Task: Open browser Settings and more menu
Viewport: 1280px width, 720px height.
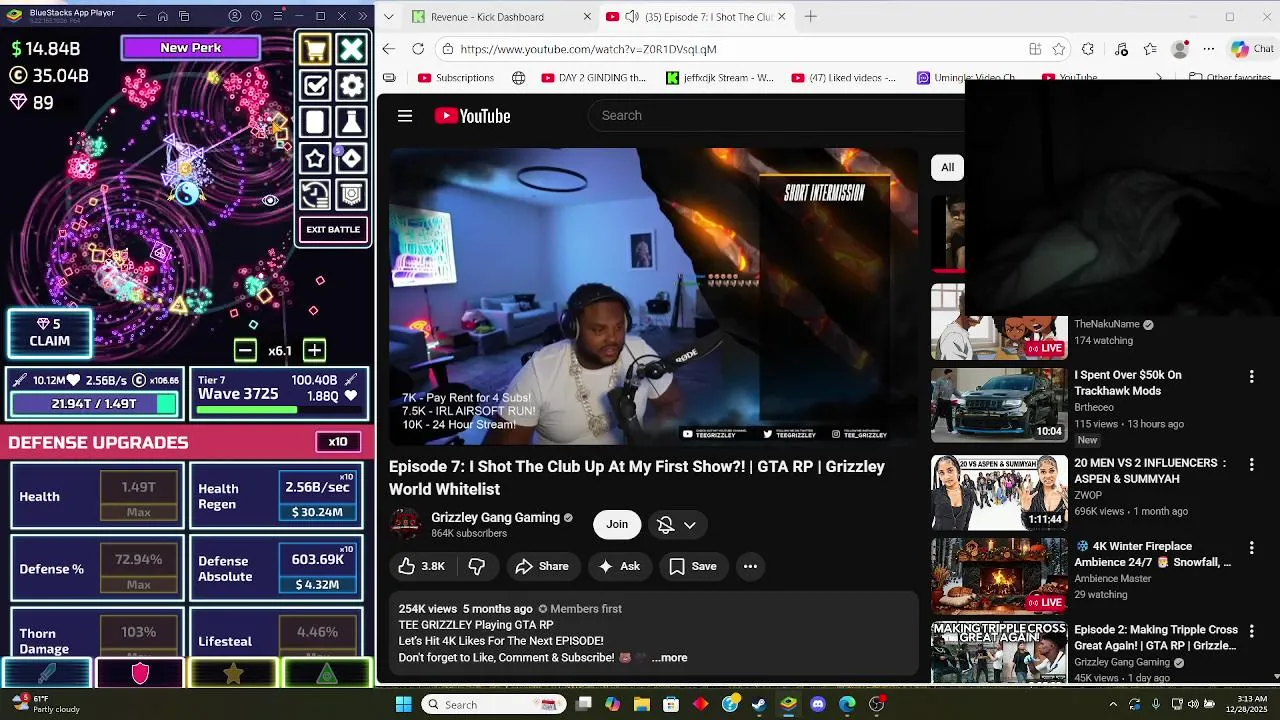Action: [1209, 49]
